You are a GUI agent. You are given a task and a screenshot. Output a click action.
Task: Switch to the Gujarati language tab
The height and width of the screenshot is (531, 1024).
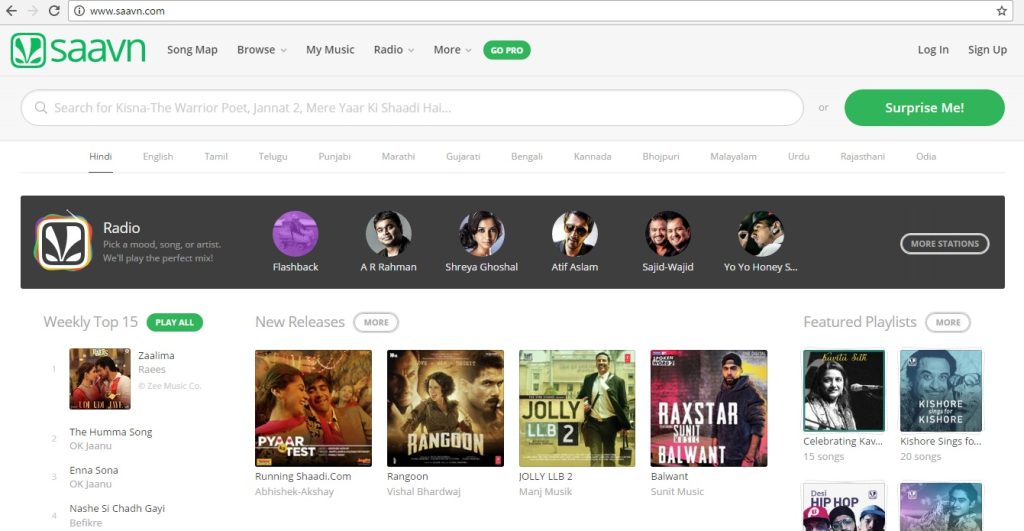click(463, 157)
